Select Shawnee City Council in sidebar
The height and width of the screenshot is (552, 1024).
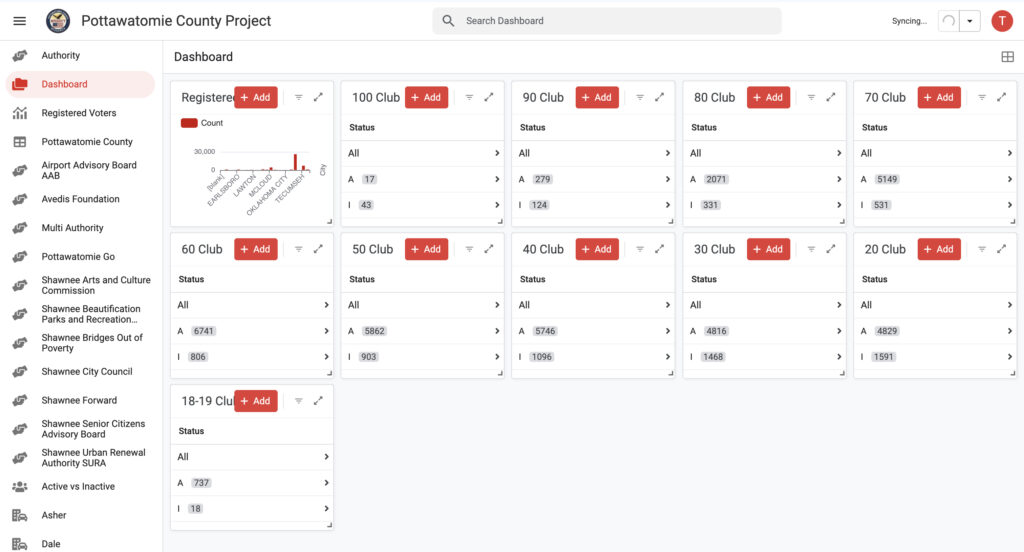tap(87, 372)
